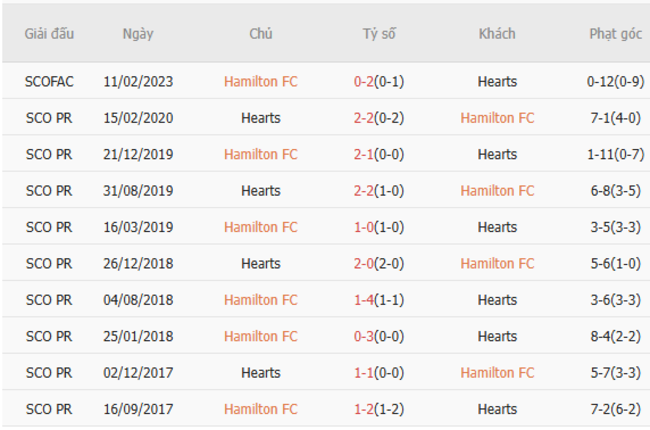Click the 0-12(0-9) corner kicks cell
Image resolution: width=650 pixels, height=430 pixels.
[x=615, y=82]
